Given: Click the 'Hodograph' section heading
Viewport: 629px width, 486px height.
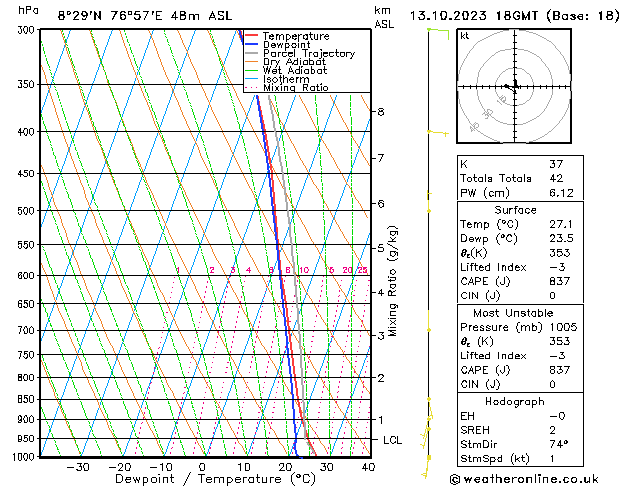Looking at the screenshot, I should coord(515,402).
